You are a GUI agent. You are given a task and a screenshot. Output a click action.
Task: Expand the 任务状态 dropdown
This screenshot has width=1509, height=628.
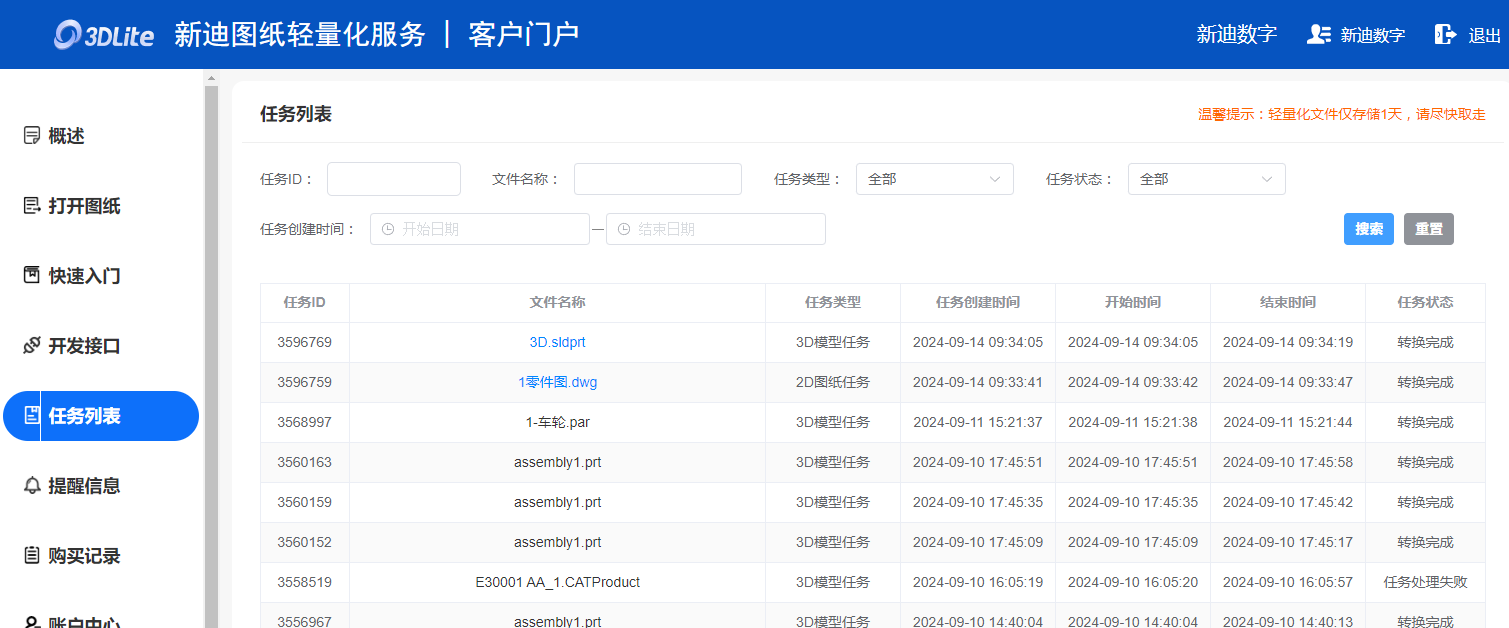tap(1206, 179)
